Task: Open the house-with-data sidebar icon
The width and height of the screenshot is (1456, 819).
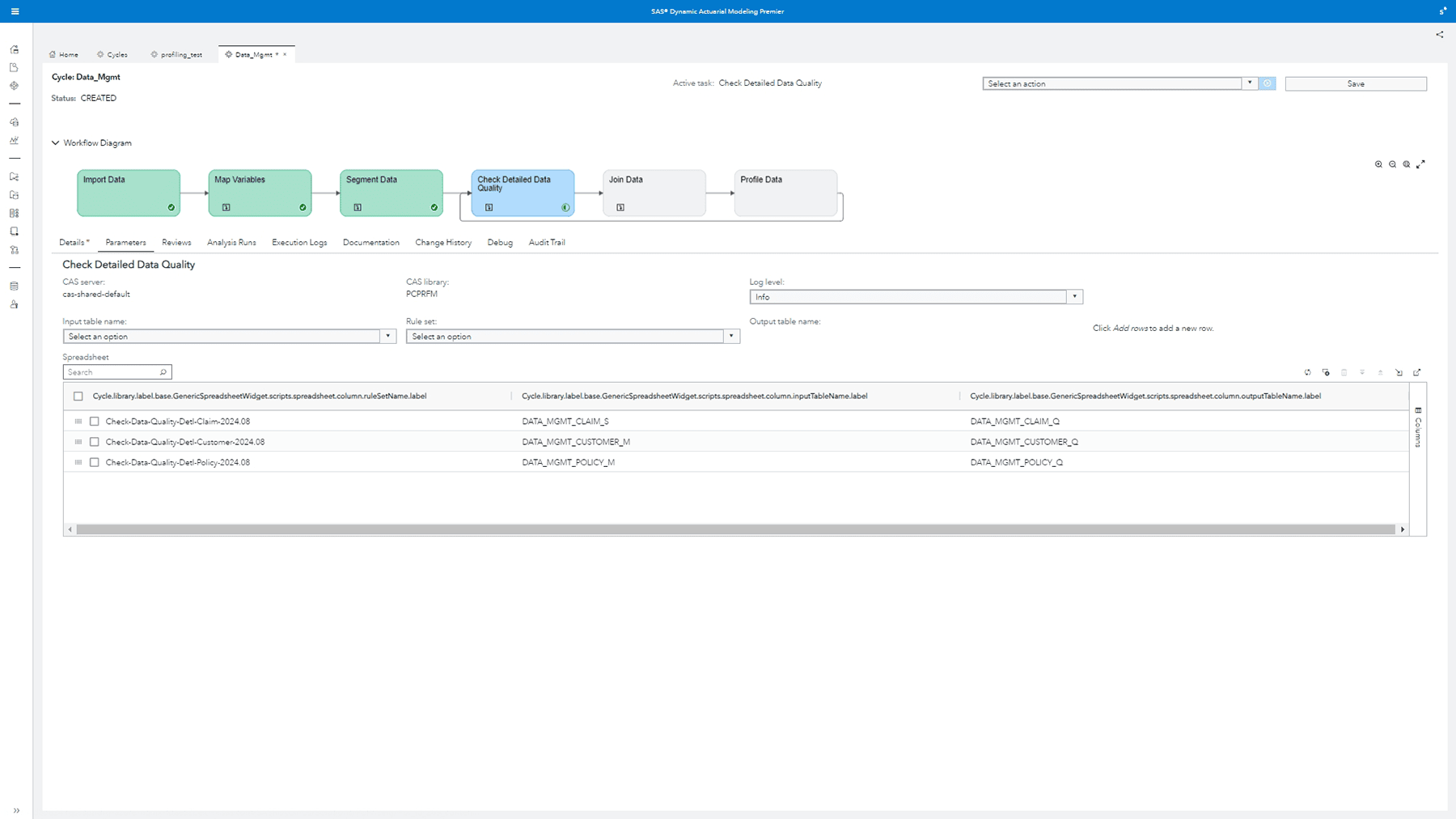Action: tap(15, 122)
